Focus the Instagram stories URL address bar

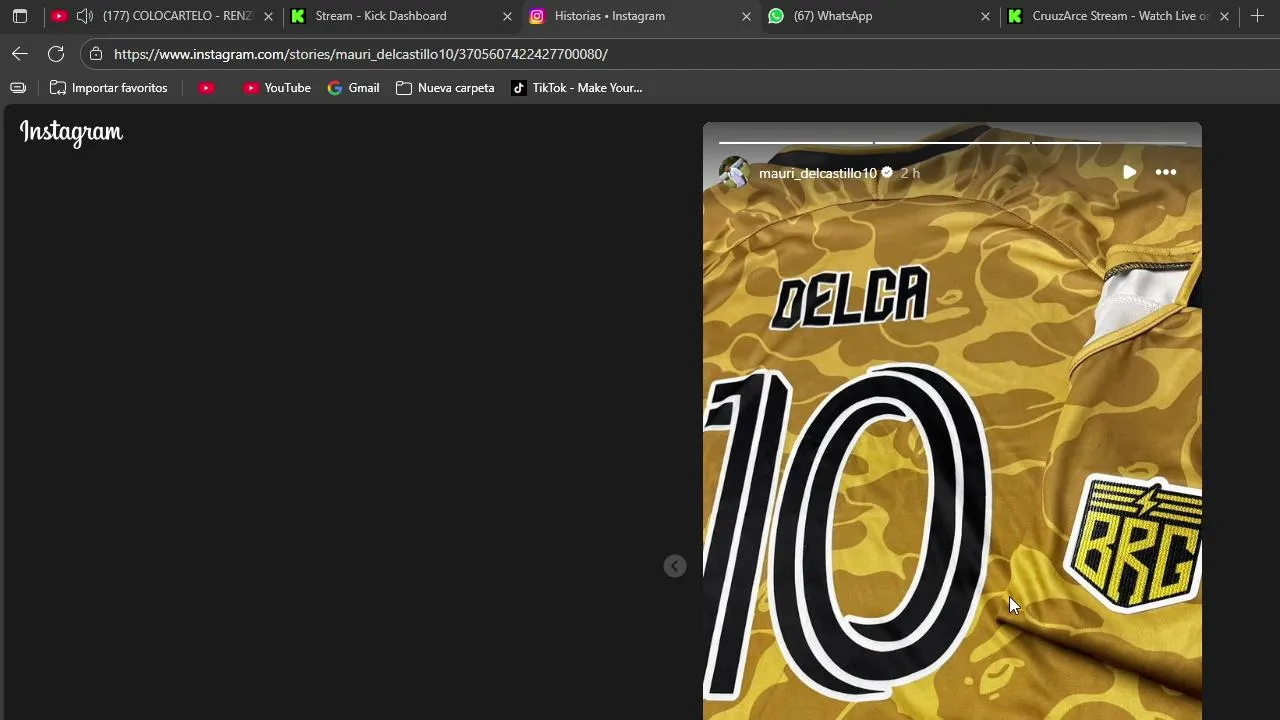click(x=680, y=54)
